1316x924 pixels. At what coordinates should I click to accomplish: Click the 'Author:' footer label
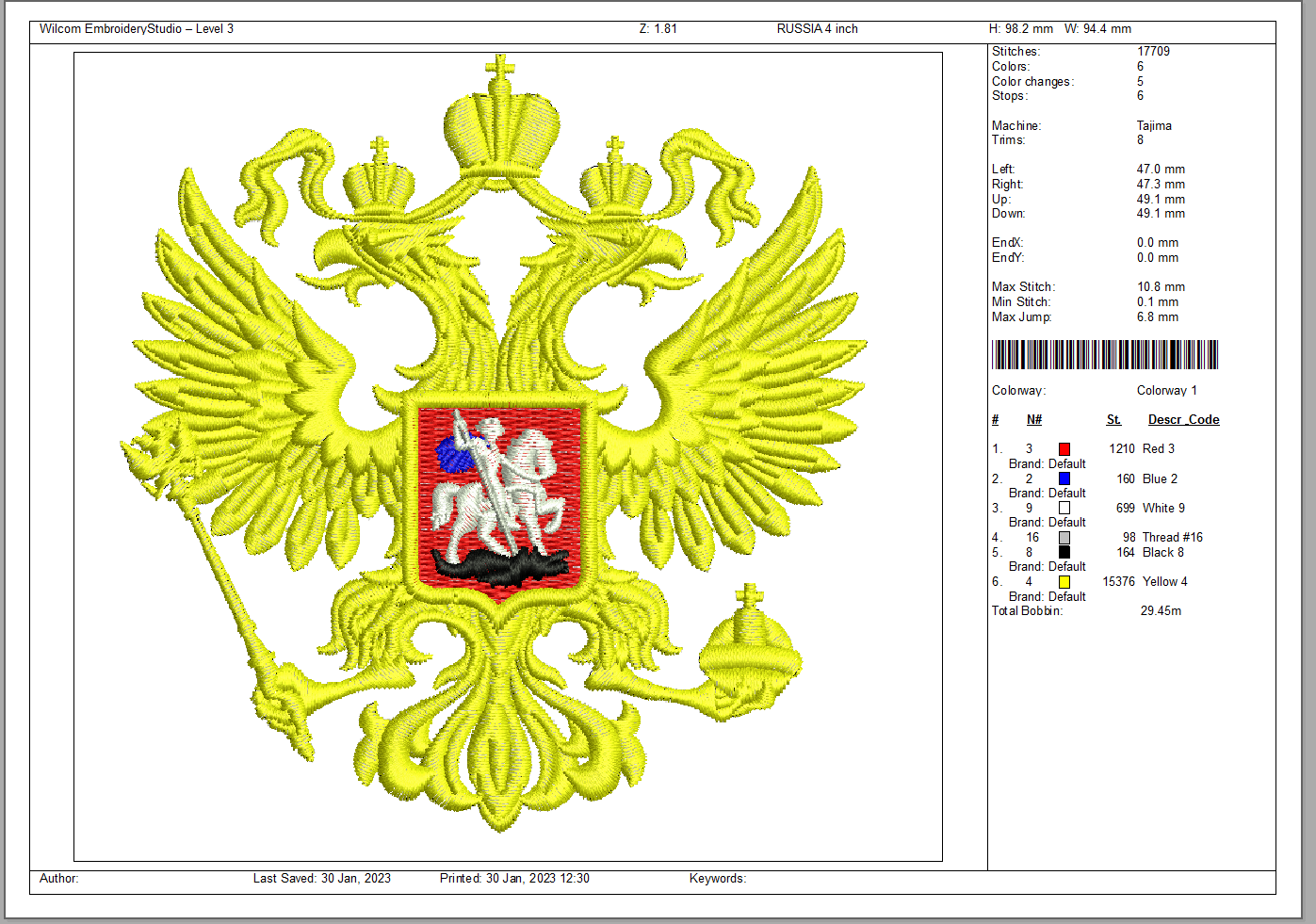(x=58, y=879)
